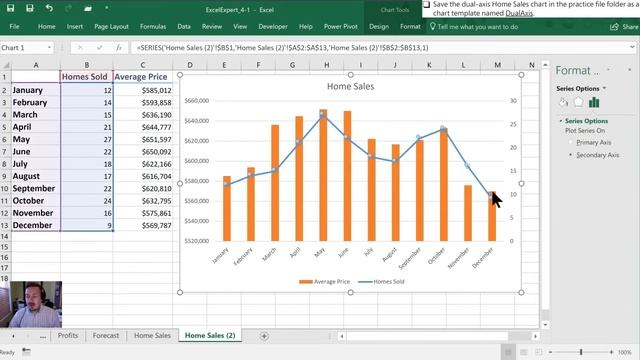Open the Format pane task options dropdown

coord(609,70)
